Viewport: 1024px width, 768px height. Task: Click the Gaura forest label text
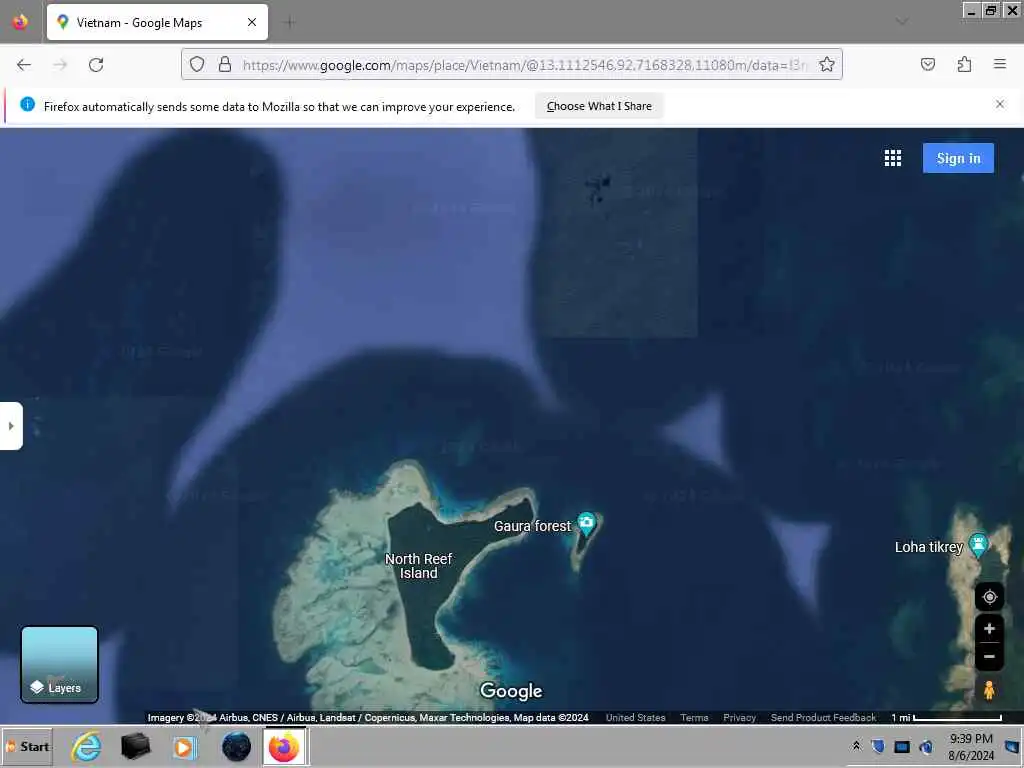(x=532, y=526)
